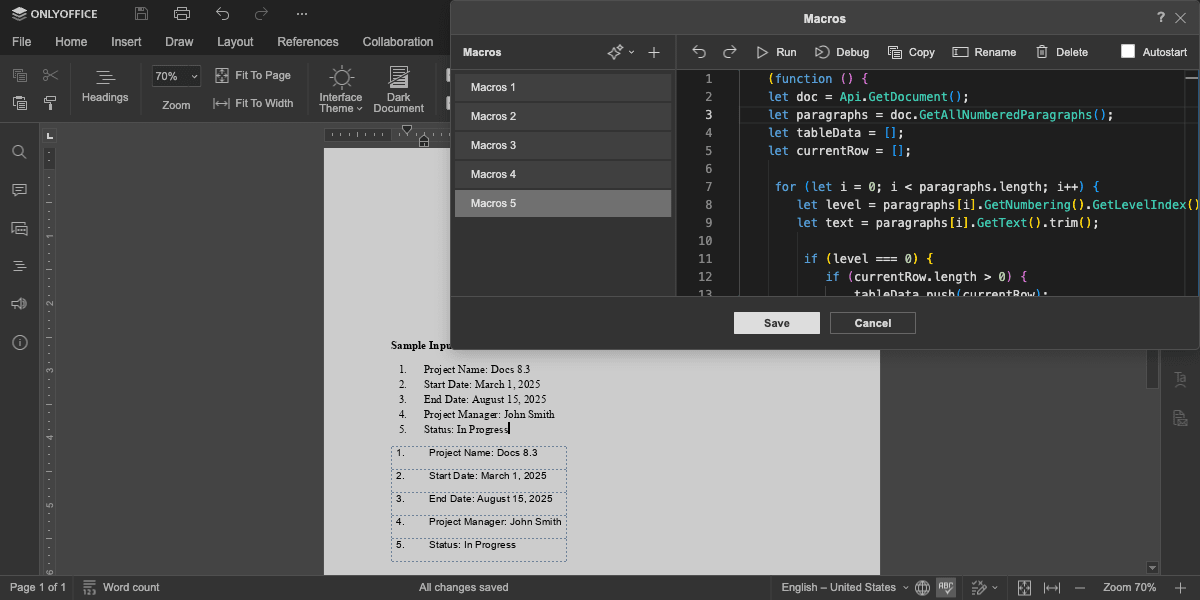Click the Print icon in title bar
Image resolution: width=1200 pixels, height=600 pixels.
click(x=182, y=14)
